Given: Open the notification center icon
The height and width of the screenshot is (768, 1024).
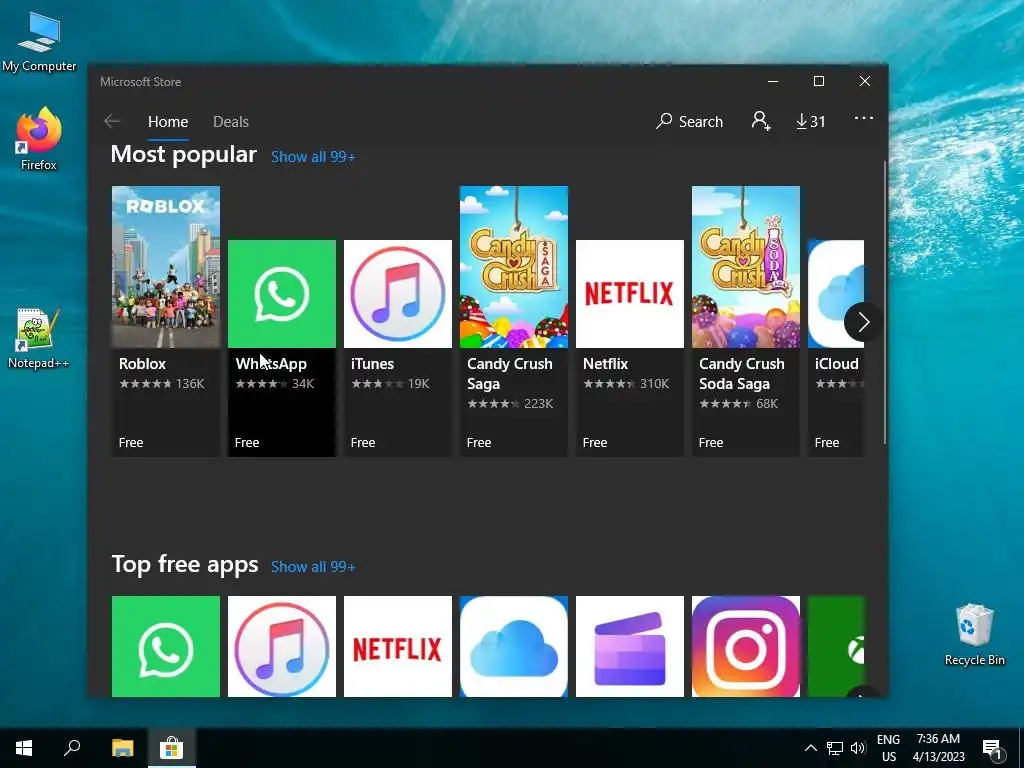Looking at the screenshot, I should pyautogui.click(x=993, y=749).
